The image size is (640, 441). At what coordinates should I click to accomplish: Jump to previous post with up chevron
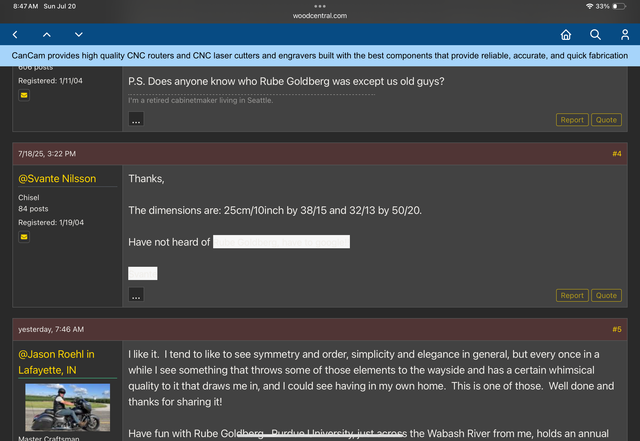47,35
